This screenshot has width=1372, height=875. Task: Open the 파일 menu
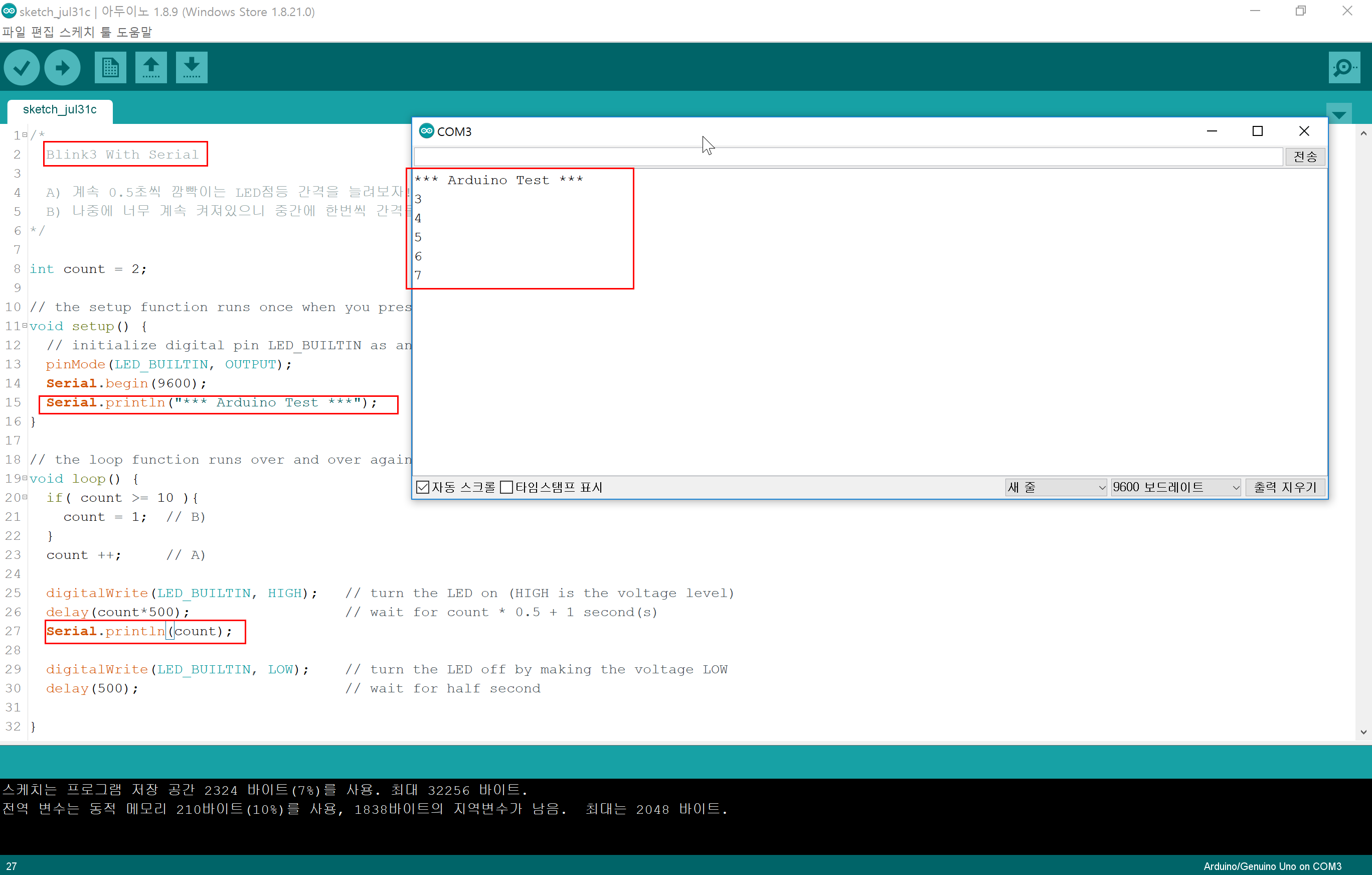pos(14,32)
